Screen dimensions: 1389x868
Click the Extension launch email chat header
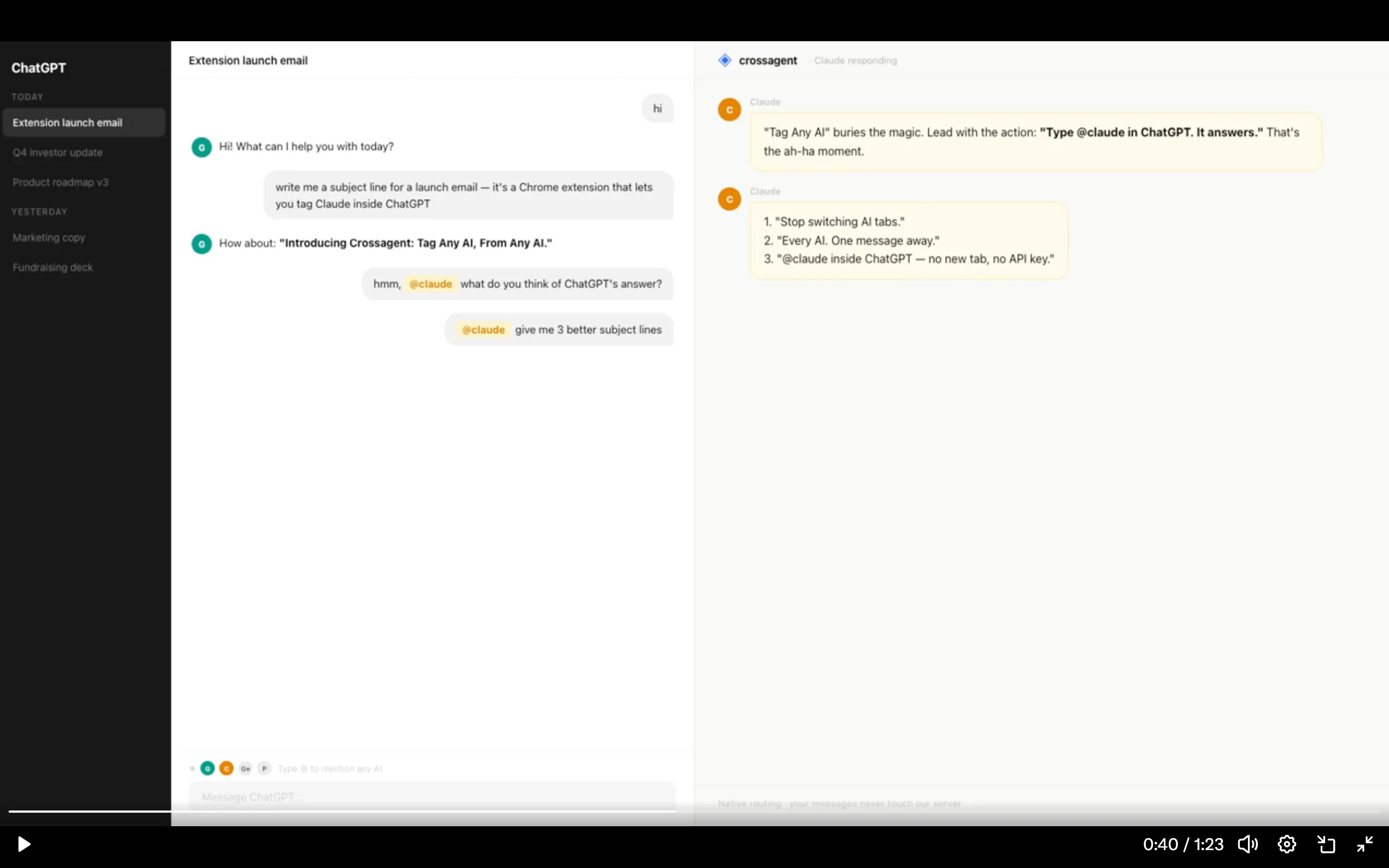click(248, 60)
